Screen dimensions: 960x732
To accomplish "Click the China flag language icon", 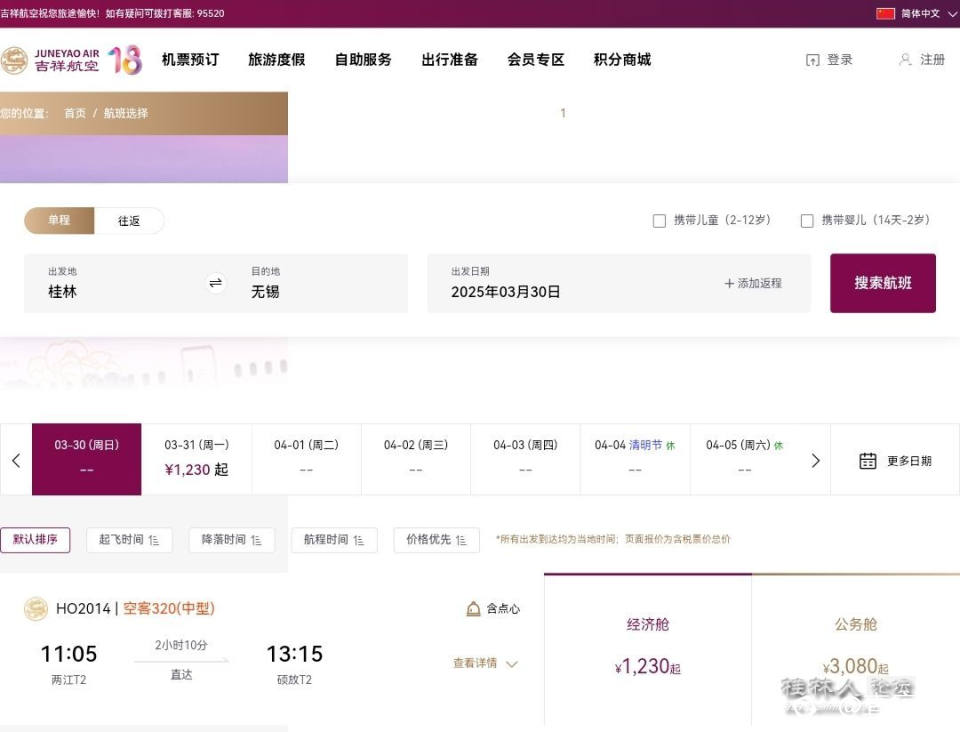I will tap(885, 14).
